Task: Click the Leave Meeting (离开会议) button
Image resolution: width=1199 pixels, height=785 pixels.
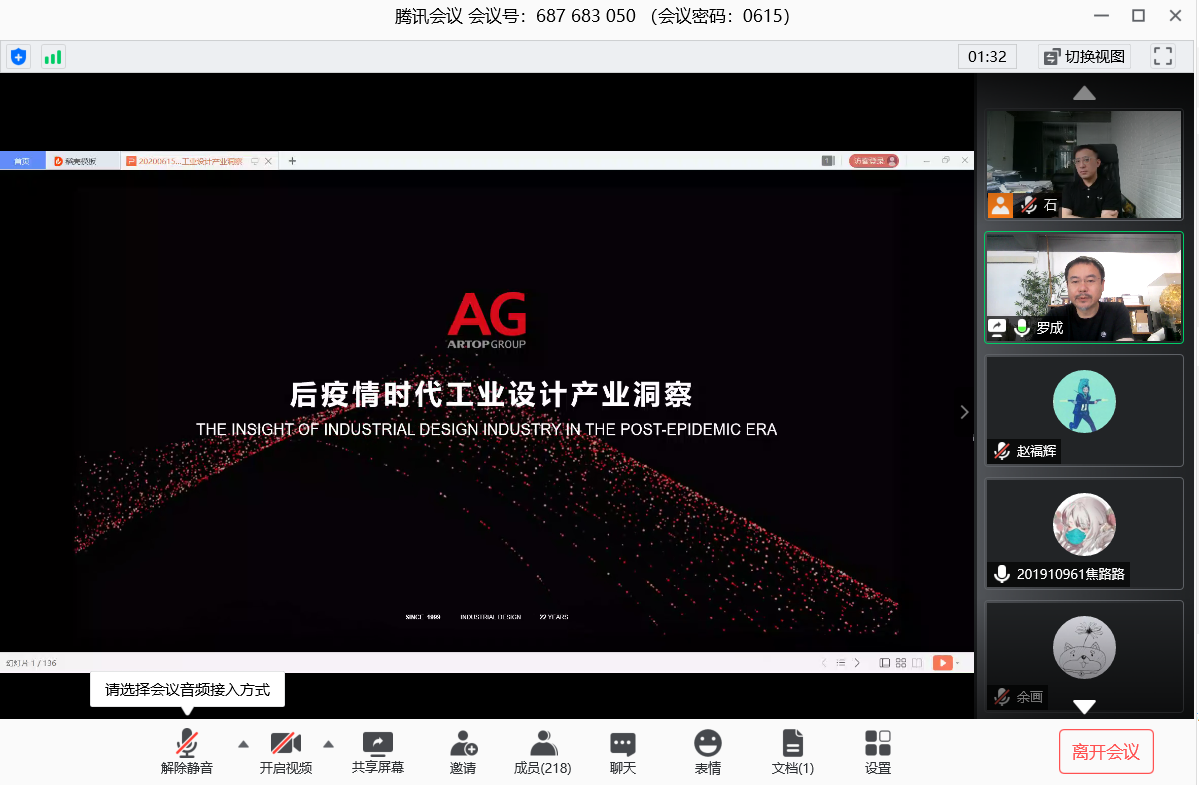Action: coord(1105,752)
